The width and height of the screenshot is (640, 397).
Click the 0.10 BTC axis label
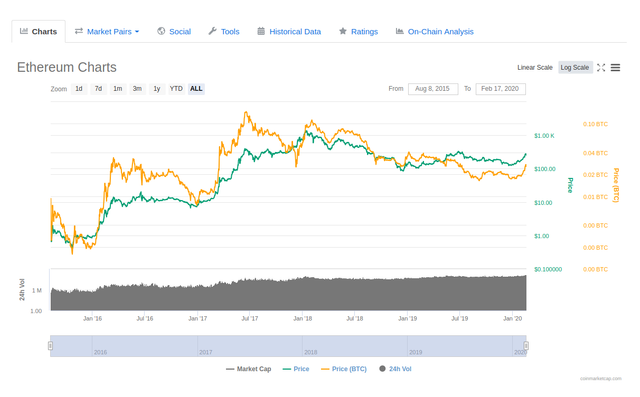coord(595,124)
